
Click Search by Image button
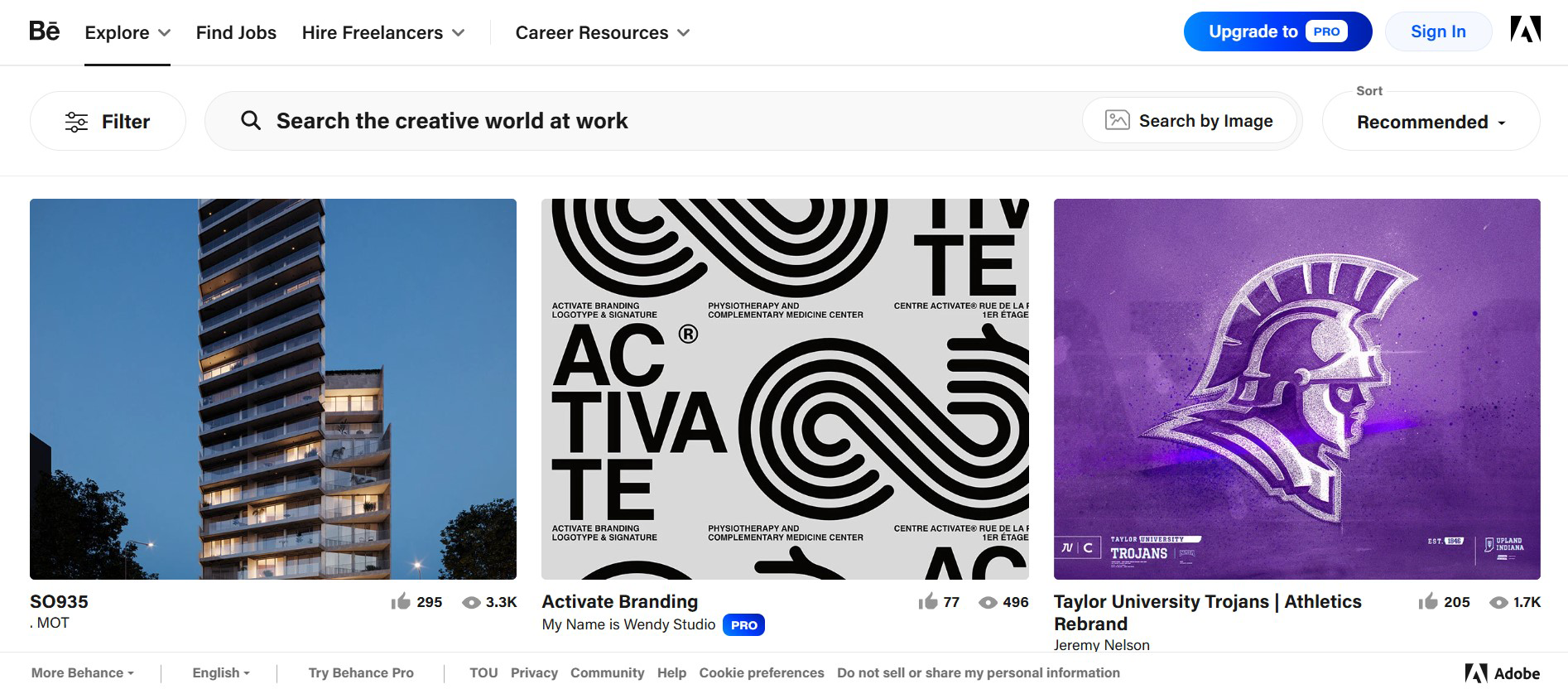click(x=1189, y=120)
